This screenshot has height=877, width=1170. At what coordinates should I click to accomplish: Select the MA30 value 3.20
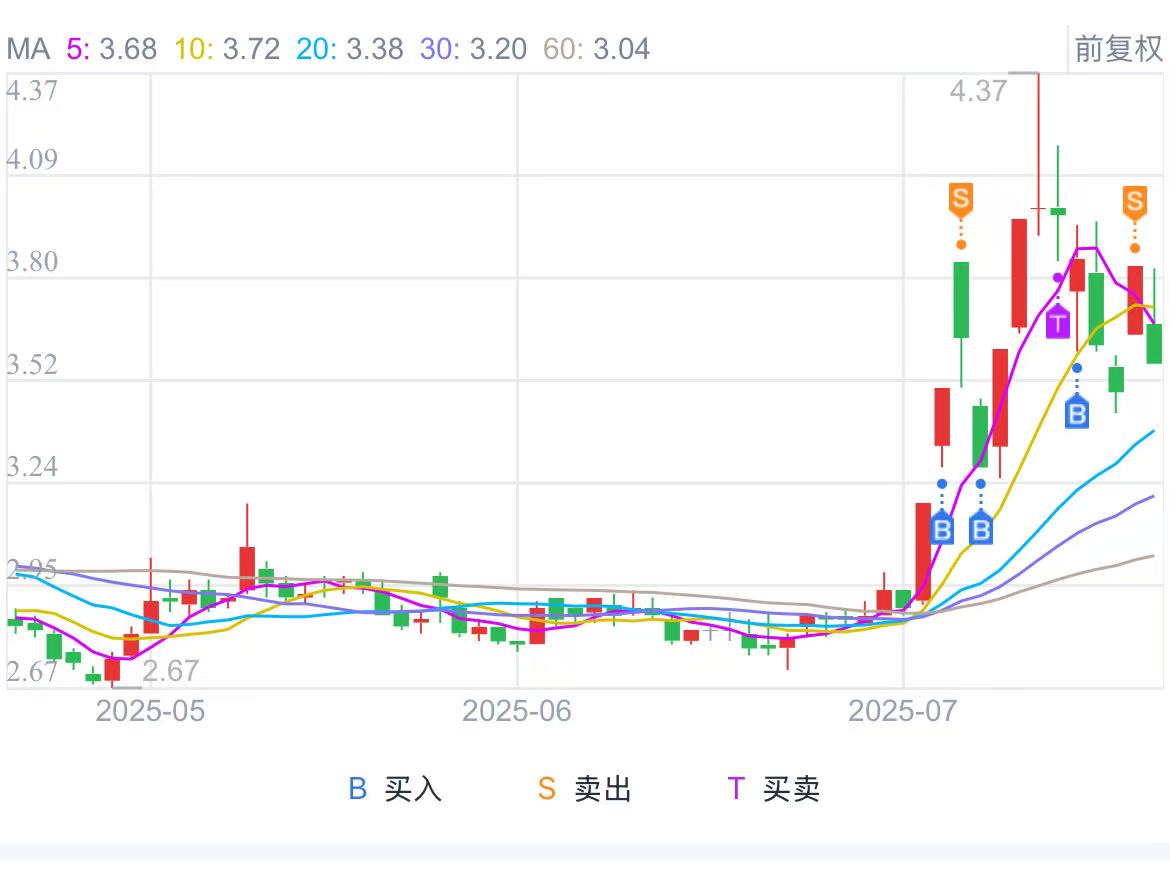[x=498, y=49]
